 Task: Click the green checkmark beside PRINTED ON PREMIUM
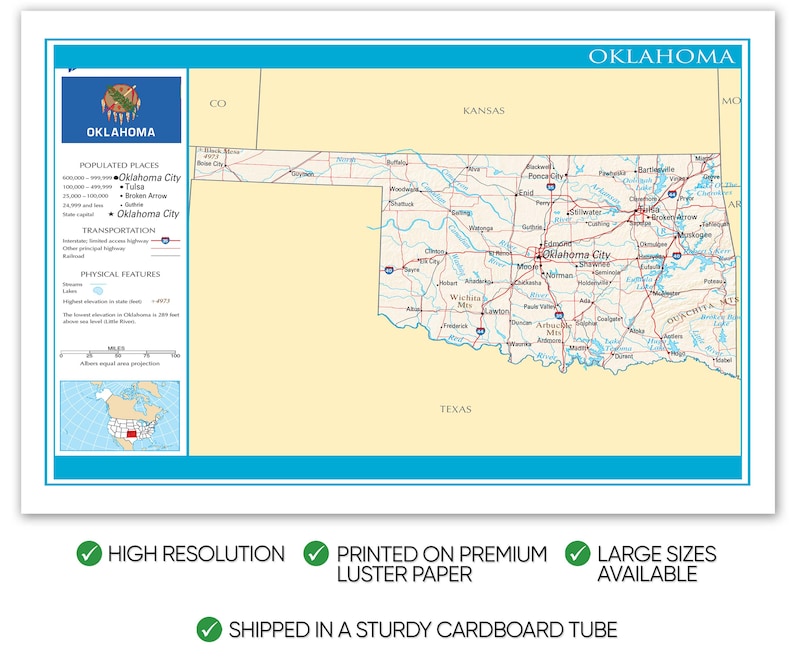click(x=316, y=553)
